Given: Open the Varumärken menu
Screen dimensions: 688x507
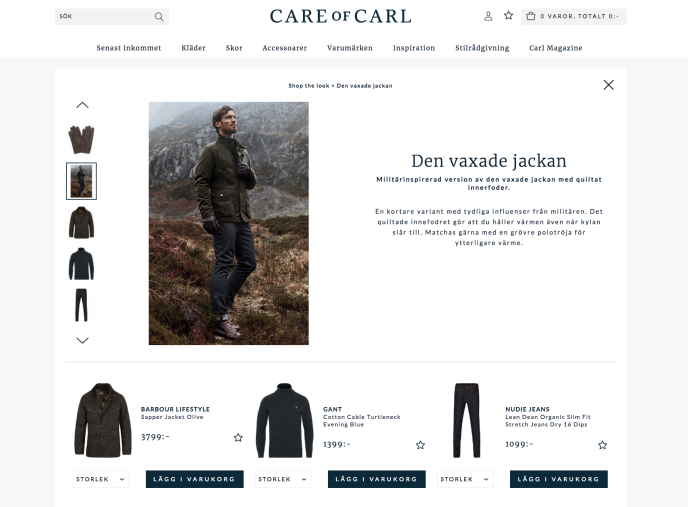Looking at the screenshot, I should (350, 48).
